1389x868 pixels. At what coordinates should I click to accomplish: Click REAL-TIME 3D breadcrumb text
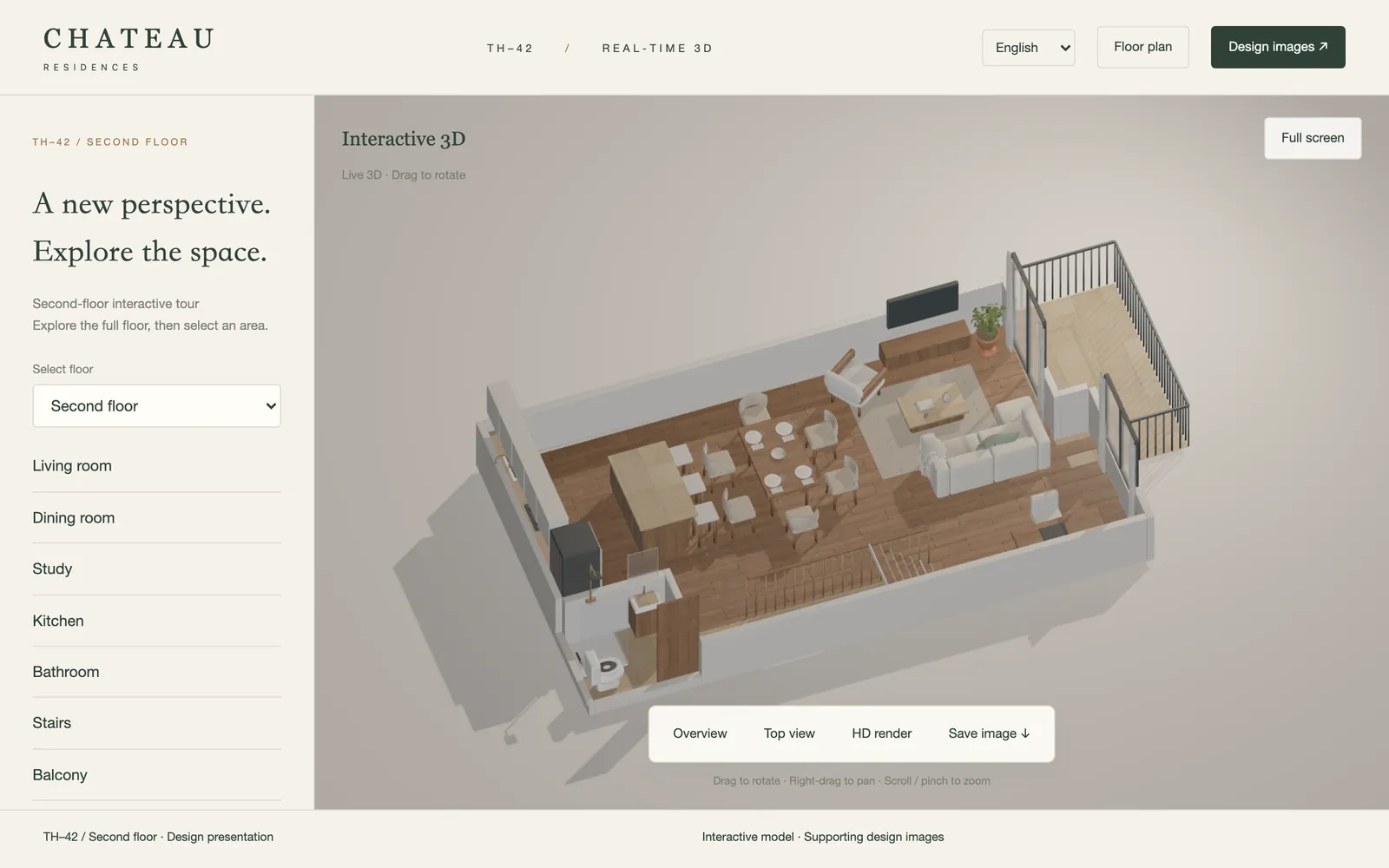[x=657, y=49]
